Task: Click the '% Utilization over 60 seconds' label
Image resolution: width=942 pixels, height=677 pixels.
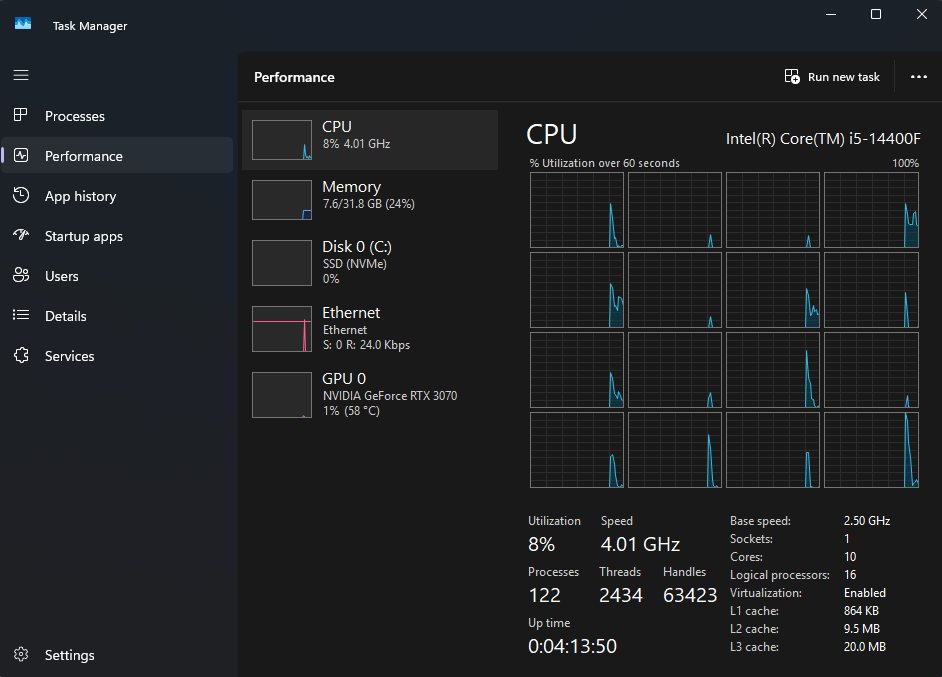Action: 604,163
